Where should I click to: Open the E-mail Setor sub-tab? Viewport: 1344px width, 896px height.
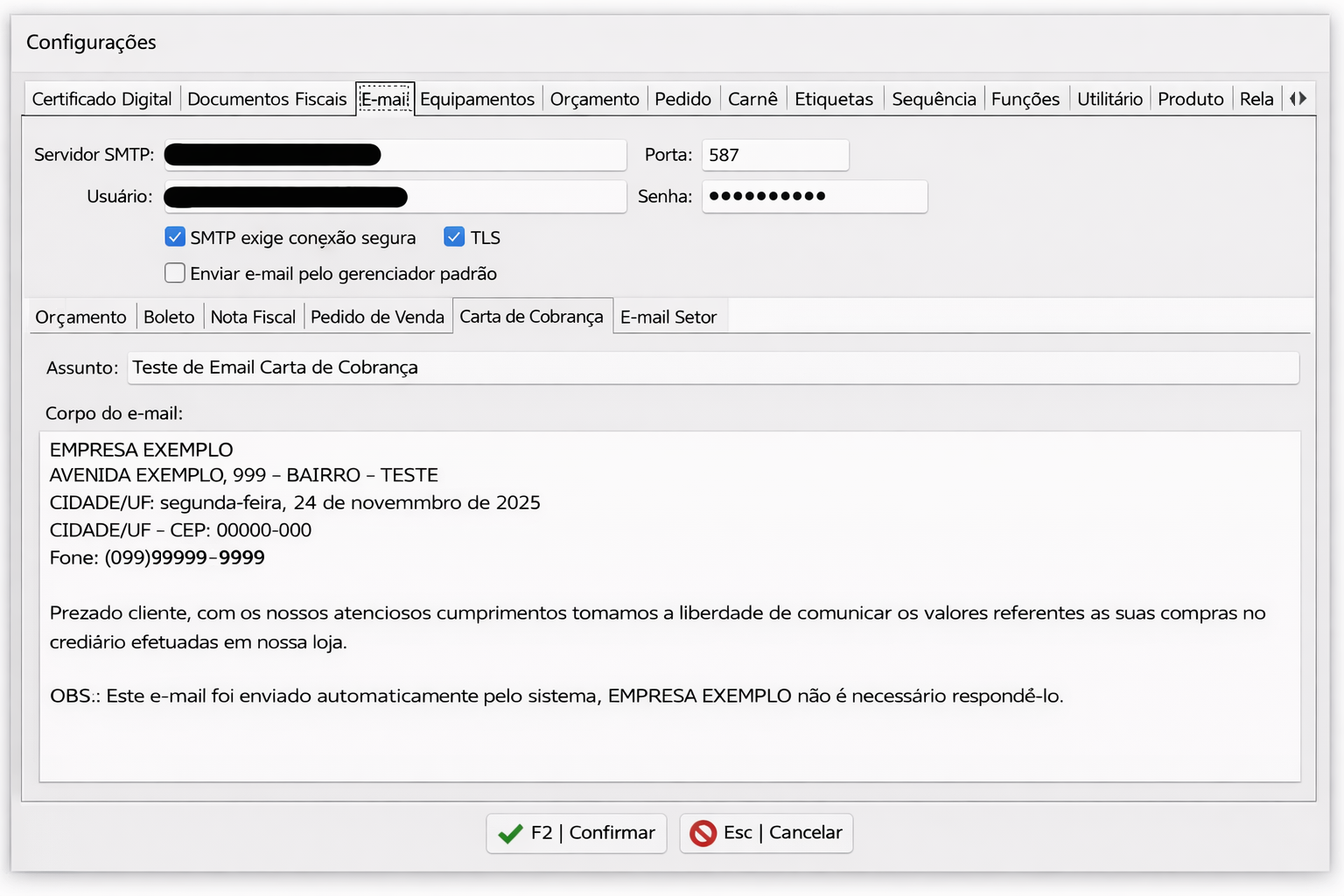pyautogui.click(x=668, y=317)
